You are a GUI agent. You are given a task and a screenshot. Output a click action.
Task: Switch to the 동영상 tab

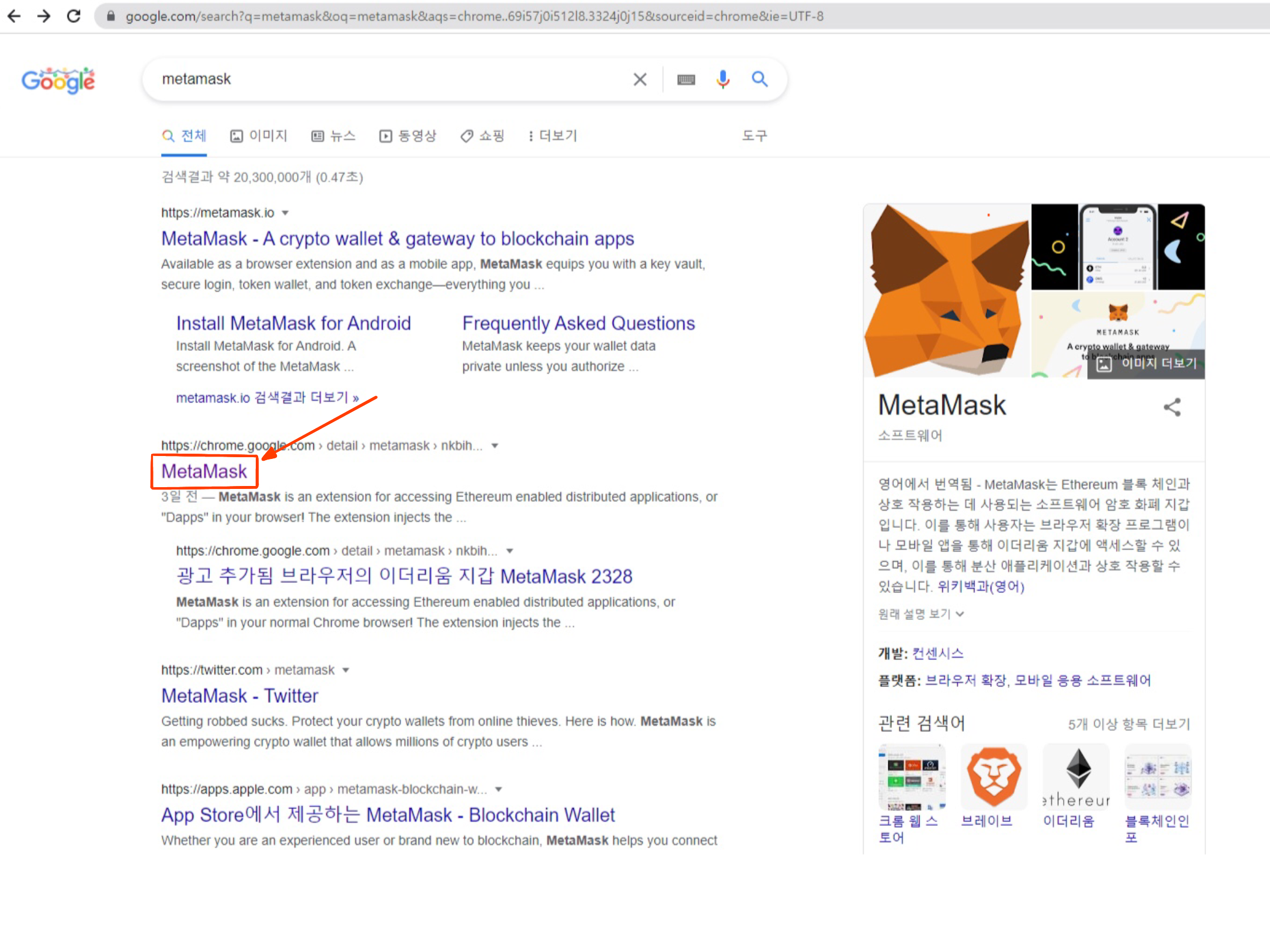pos(407,136)
